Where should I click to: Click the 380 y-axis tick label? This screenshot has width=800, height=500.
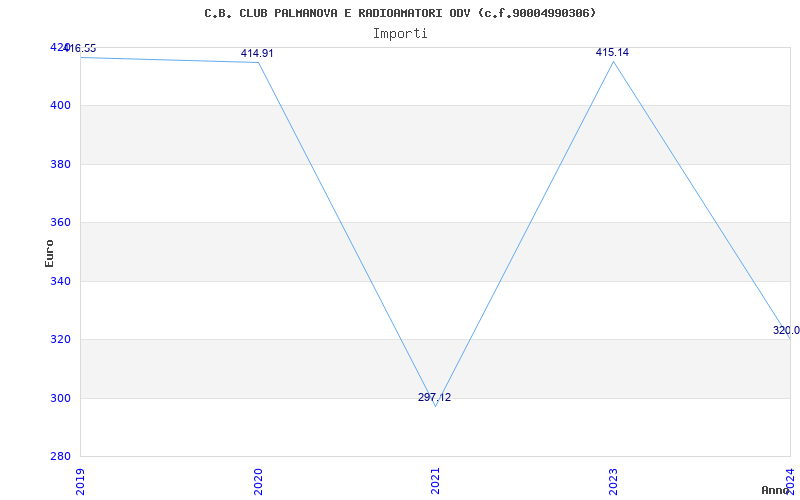pyautogui.click(x=59, y=164)
